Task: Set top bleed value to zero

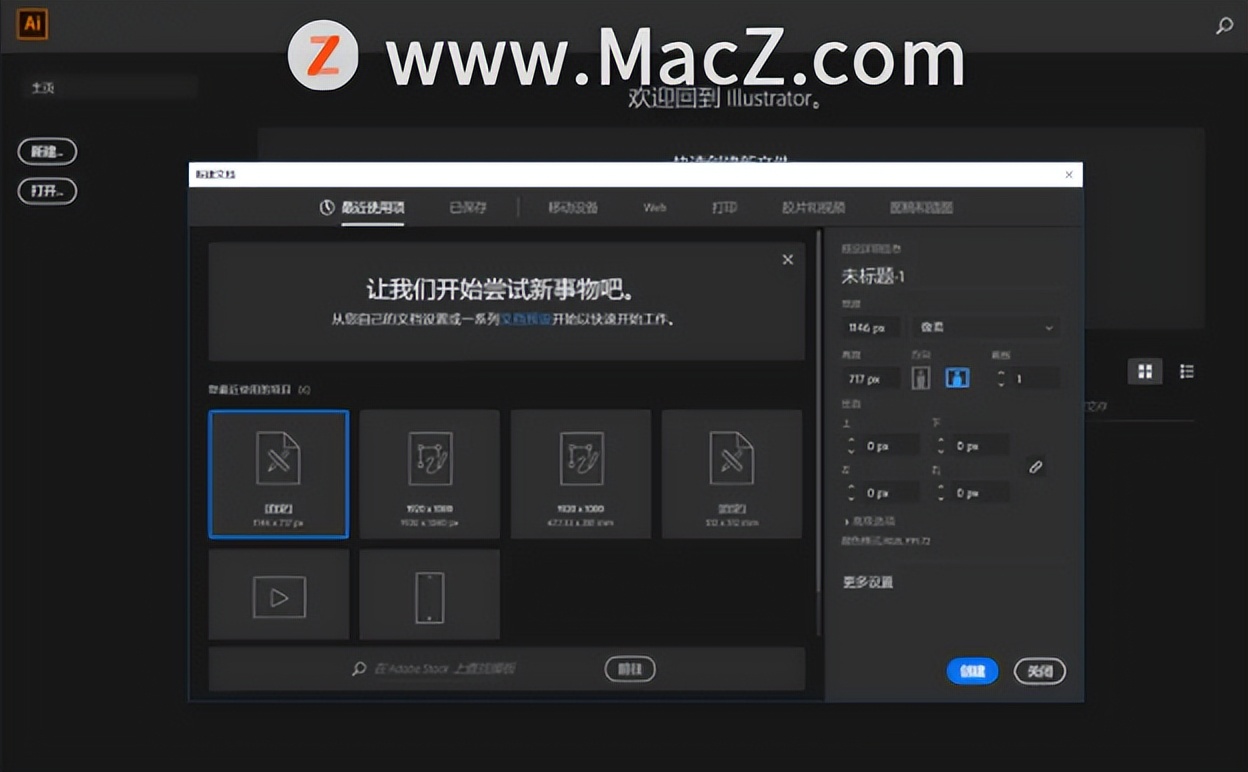Action: (888, 445)
